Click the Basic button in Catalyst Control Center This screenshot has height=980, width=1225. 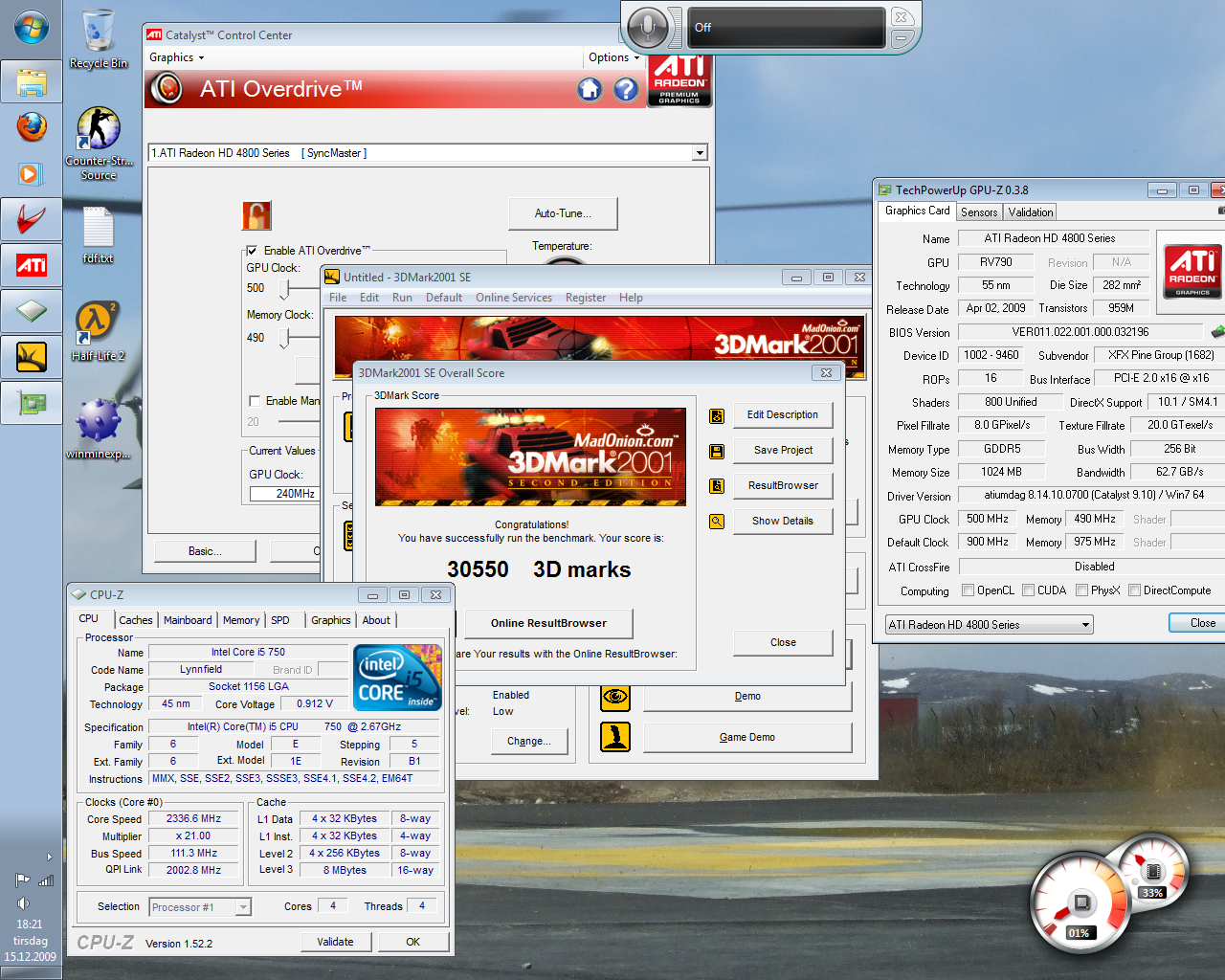pos(205,551)
